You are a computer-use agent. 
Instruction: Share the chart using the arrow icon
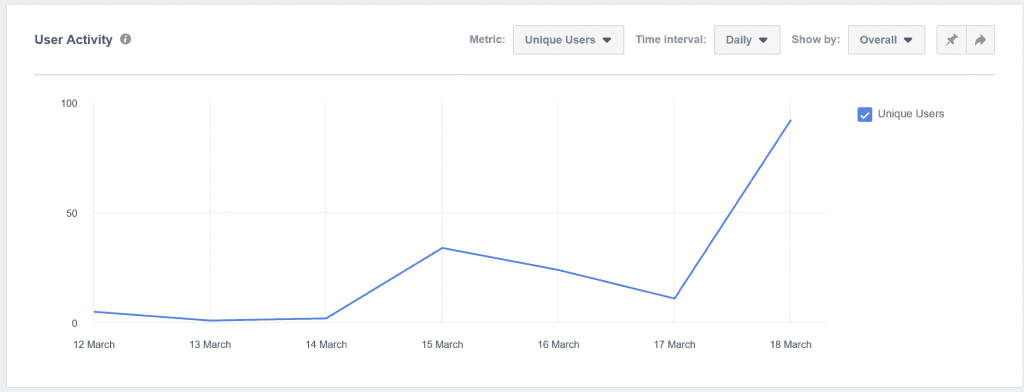980,40
